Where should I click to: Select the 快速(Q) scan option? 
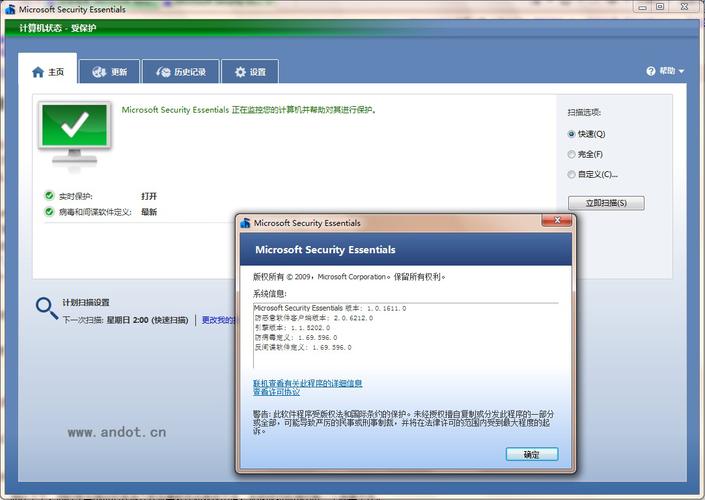tap(587, 134)
